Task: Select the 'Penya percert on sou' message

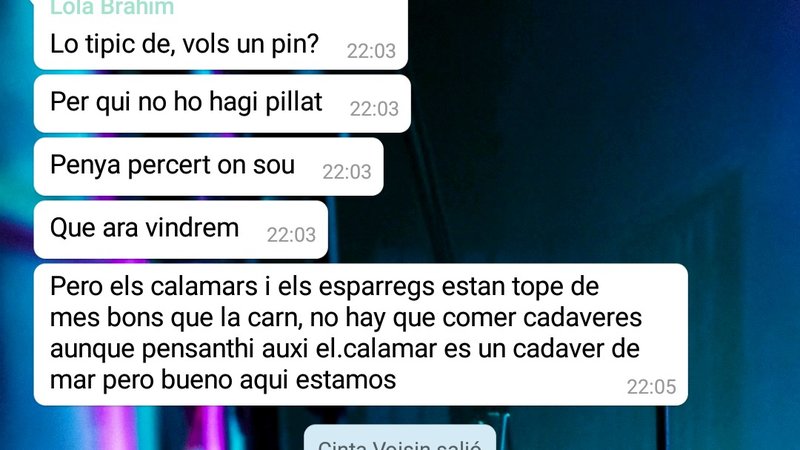Action: pyautogui.click(x=208, y=167)
